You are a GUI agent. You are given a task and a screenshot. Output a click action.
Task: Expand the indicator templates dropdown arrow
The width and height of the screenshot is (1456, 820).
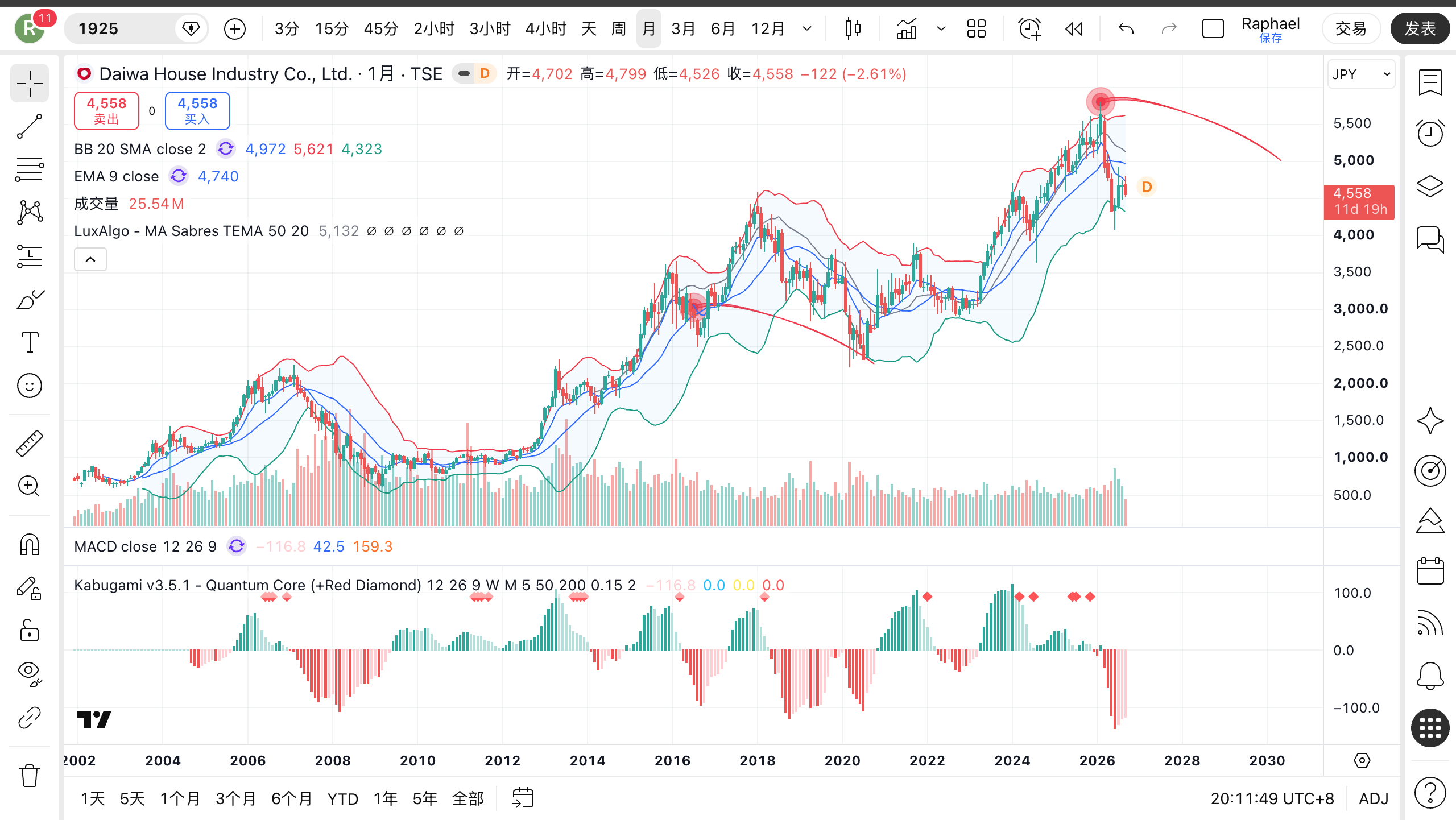(x=941, y=28)
